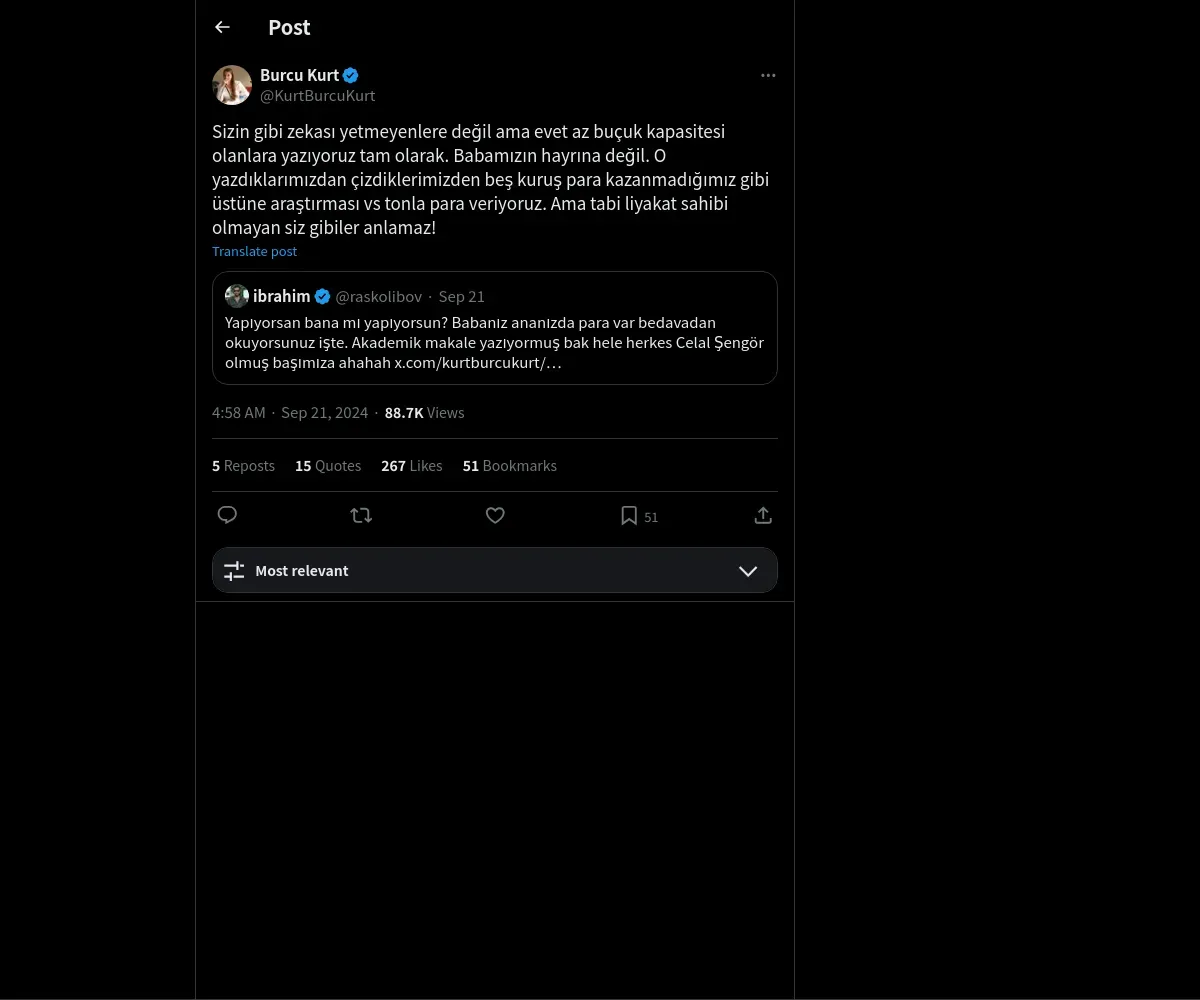Open Burcu Kurt's profile picture
Image resolution: width=1200 pixels, height=1000 pixels.
click(232, 85)
